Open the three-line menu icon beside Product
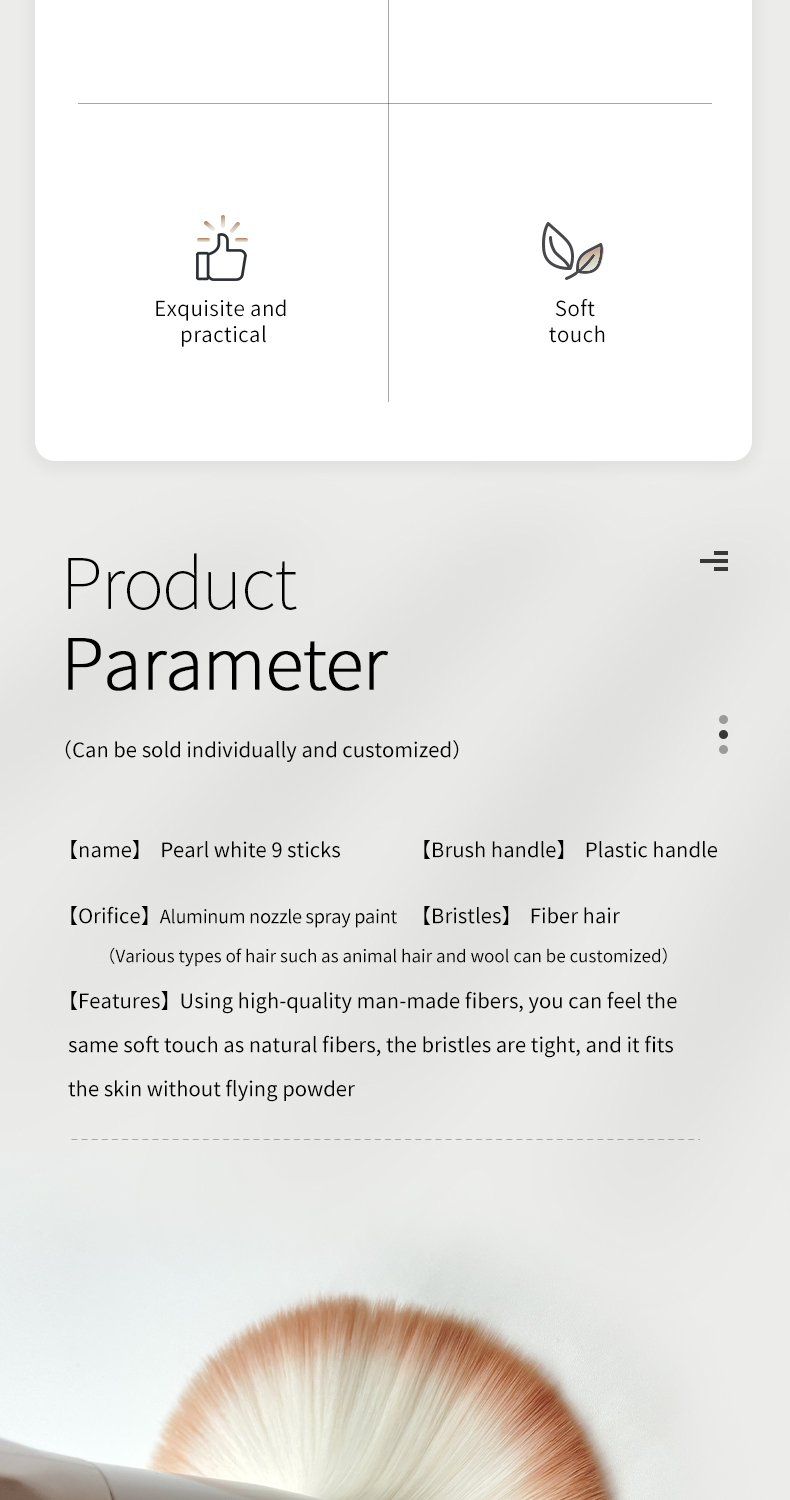 point(714,560)
